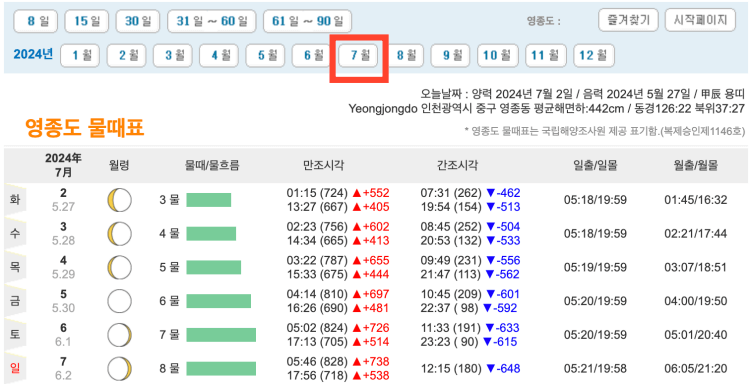
Task: Click the 월출/월몰 column header
Action: tap(695, 165)
